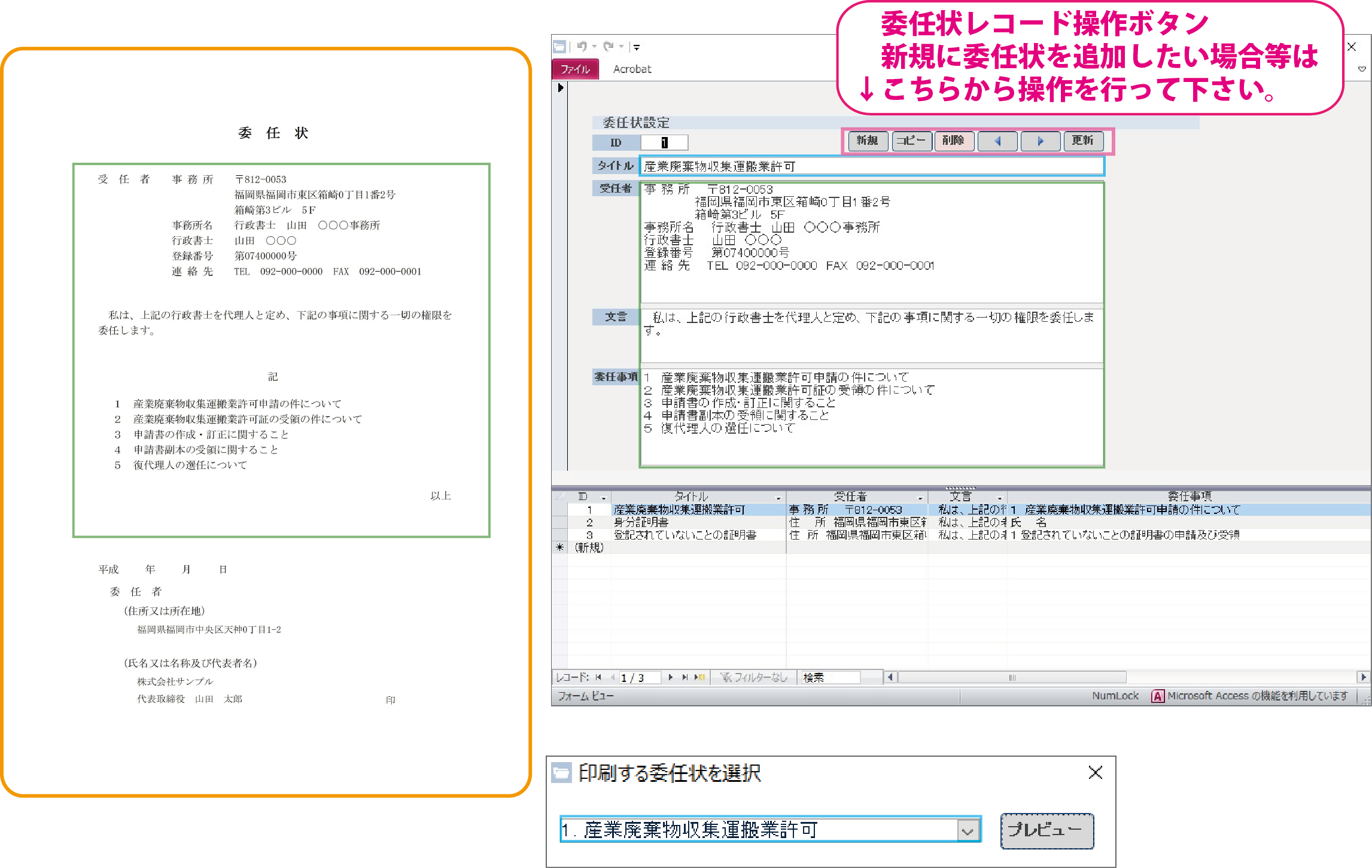Screen dimensions: 1372x868
Task: Open the print selection combo box dropdown
Action: tap(968, 830)
